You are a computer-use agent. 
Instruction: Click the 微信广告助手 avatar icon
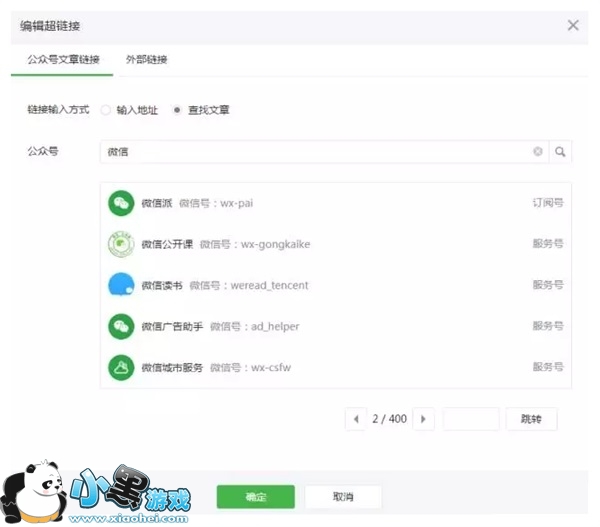(x=121, y=326)
